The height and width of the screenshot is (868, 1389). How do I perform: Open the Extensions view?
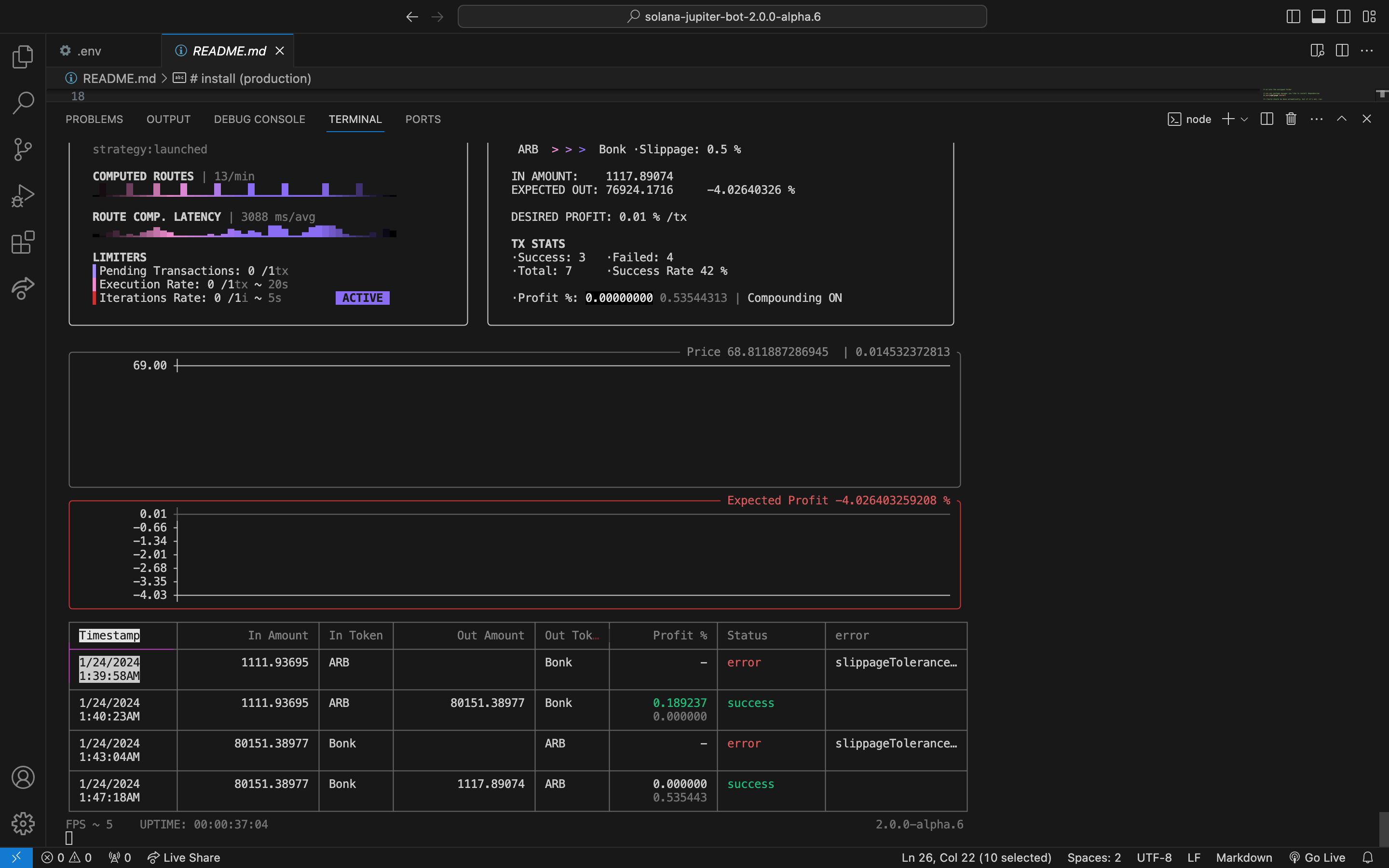click(22, 242)
